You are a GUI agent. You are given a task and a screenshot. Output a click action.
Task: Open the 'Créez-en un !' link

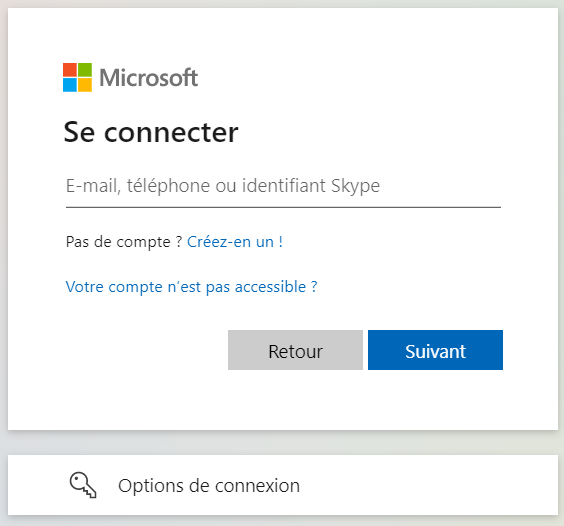[235, 242]
